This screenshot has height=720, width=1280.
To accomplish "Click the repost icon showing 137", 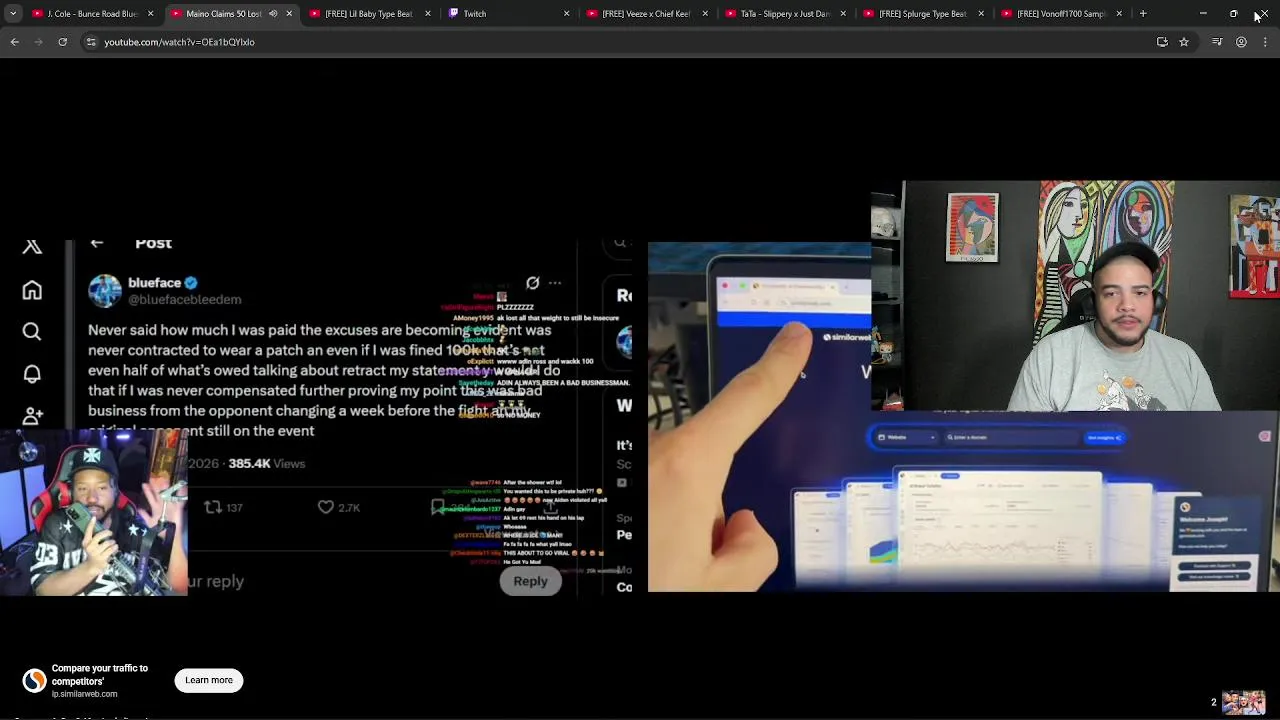I will pyautogui.click(x=213, y=507).
